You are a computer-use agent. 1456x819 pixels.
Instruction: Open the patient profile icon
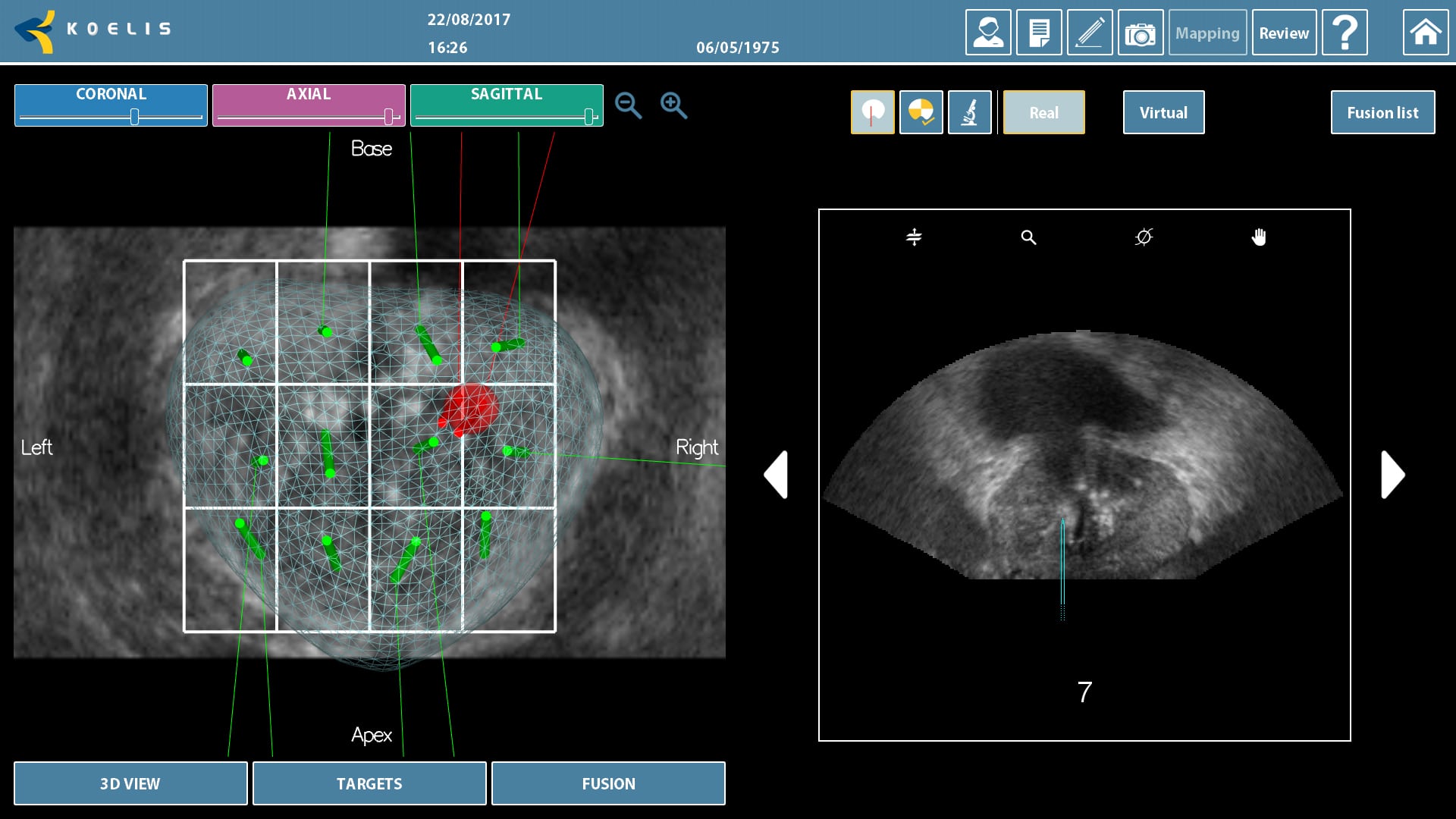[987, 33]
